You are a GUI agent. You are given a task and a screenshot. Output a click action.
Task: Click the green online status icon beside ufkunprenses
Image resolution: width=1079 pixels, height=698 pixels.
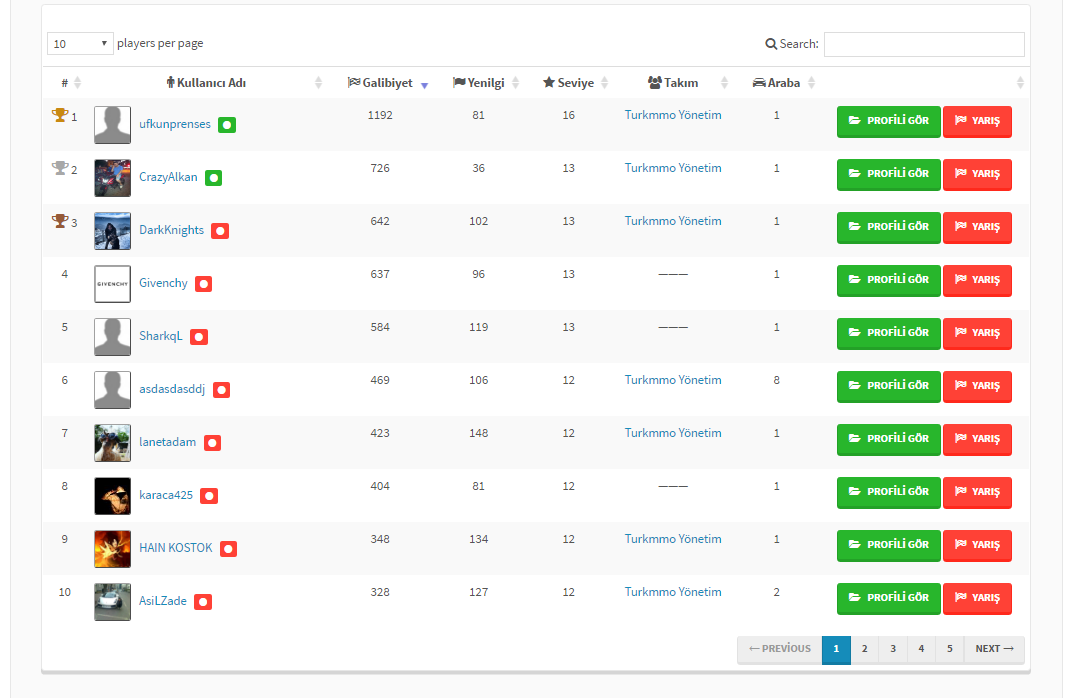coord(227,125)
